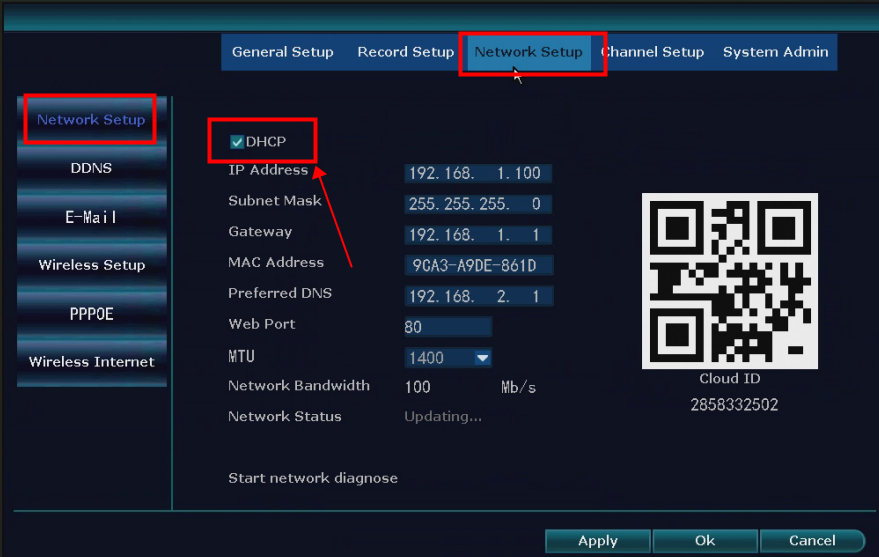Open the System Admin tab

pyautogui.click(x=775, y=52)
